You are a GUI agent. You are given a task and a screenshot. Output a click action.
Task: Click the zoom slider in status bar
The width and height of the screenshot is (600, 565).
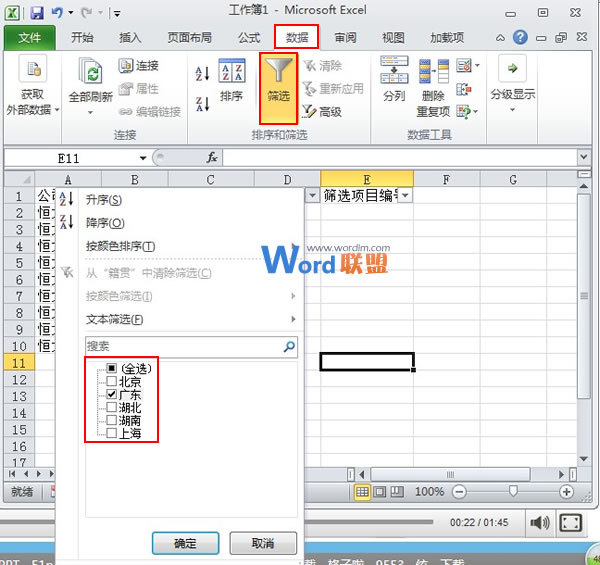click(x=513, y=492)
